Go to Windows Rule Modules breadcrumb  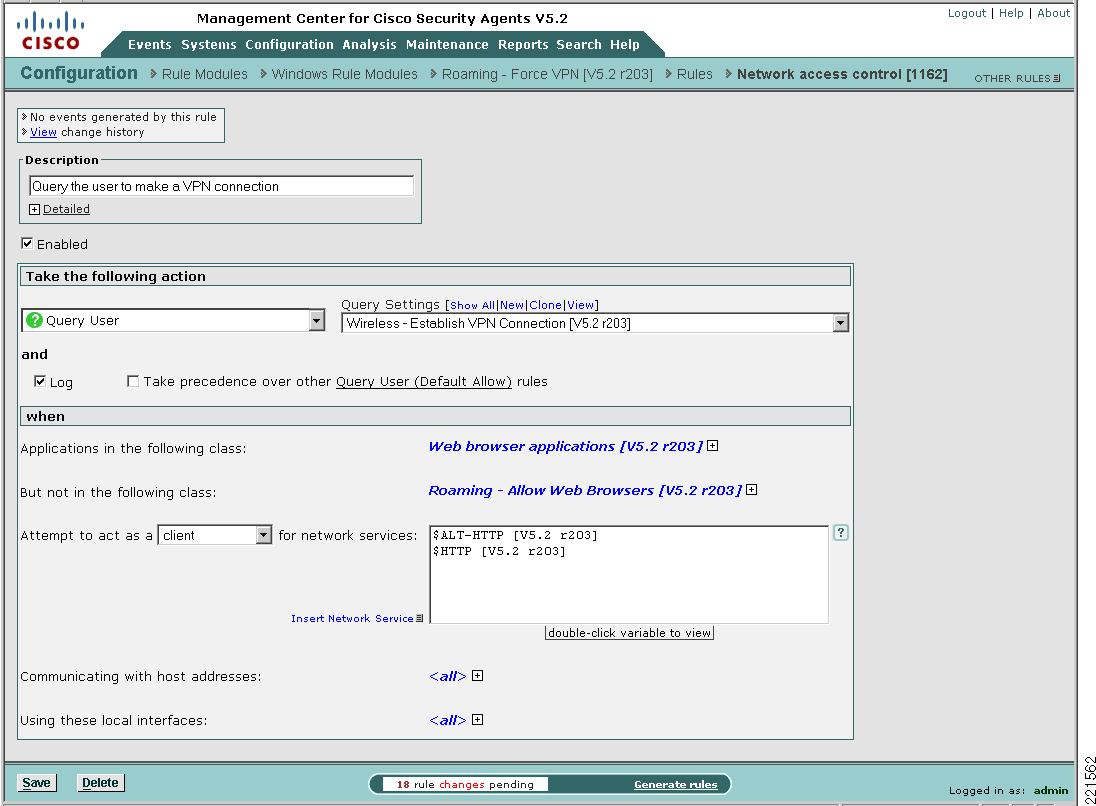pyautogui.click(x=345, y=74)
